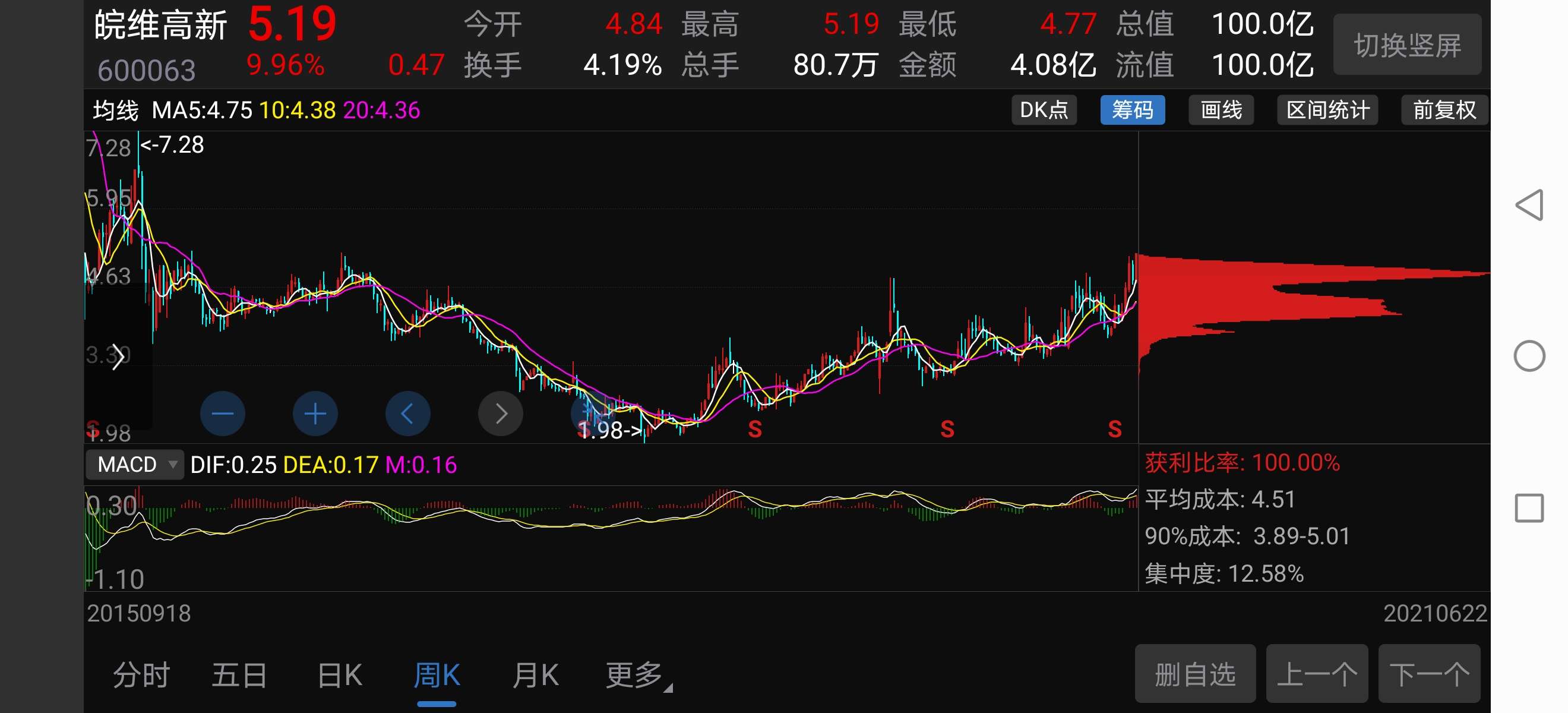Go to 下一个 next stock
The width and height of the screenshot is (1568, 713).
coord(1428,674)
